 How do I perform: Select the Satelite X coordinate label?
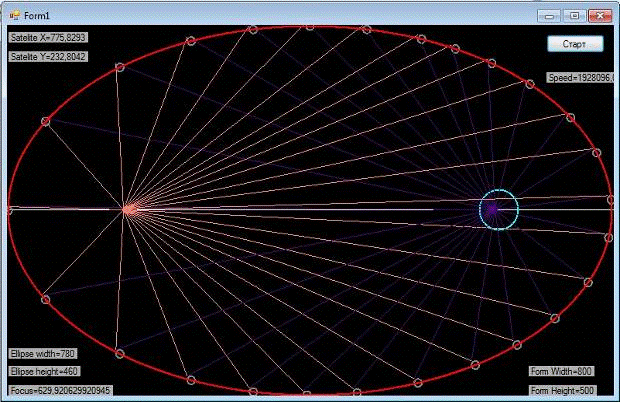click(x=47, y=37)
